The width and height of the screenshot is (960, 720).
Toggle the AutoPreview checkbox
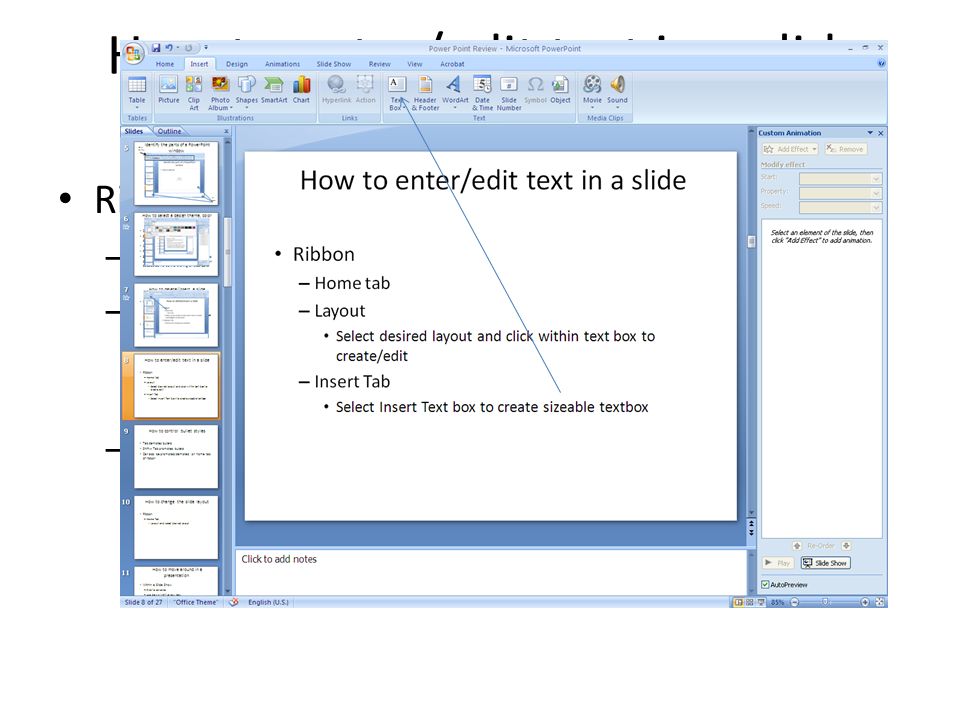[765, 585]
